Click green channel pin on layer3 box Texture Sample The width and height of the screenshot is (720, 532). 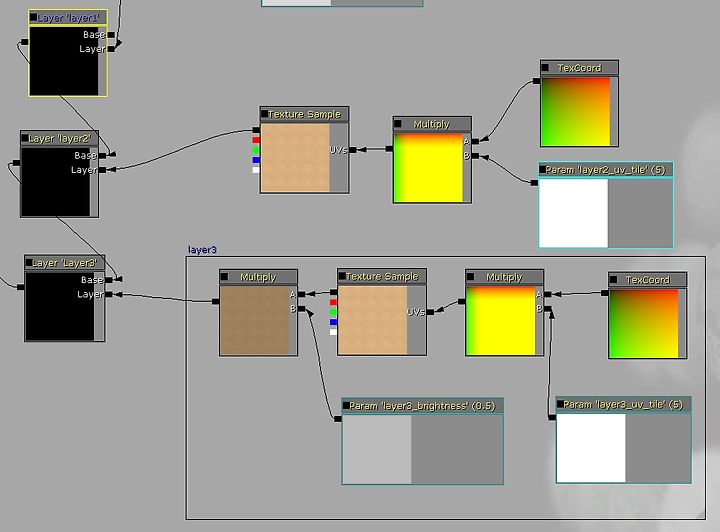[333, 312]
